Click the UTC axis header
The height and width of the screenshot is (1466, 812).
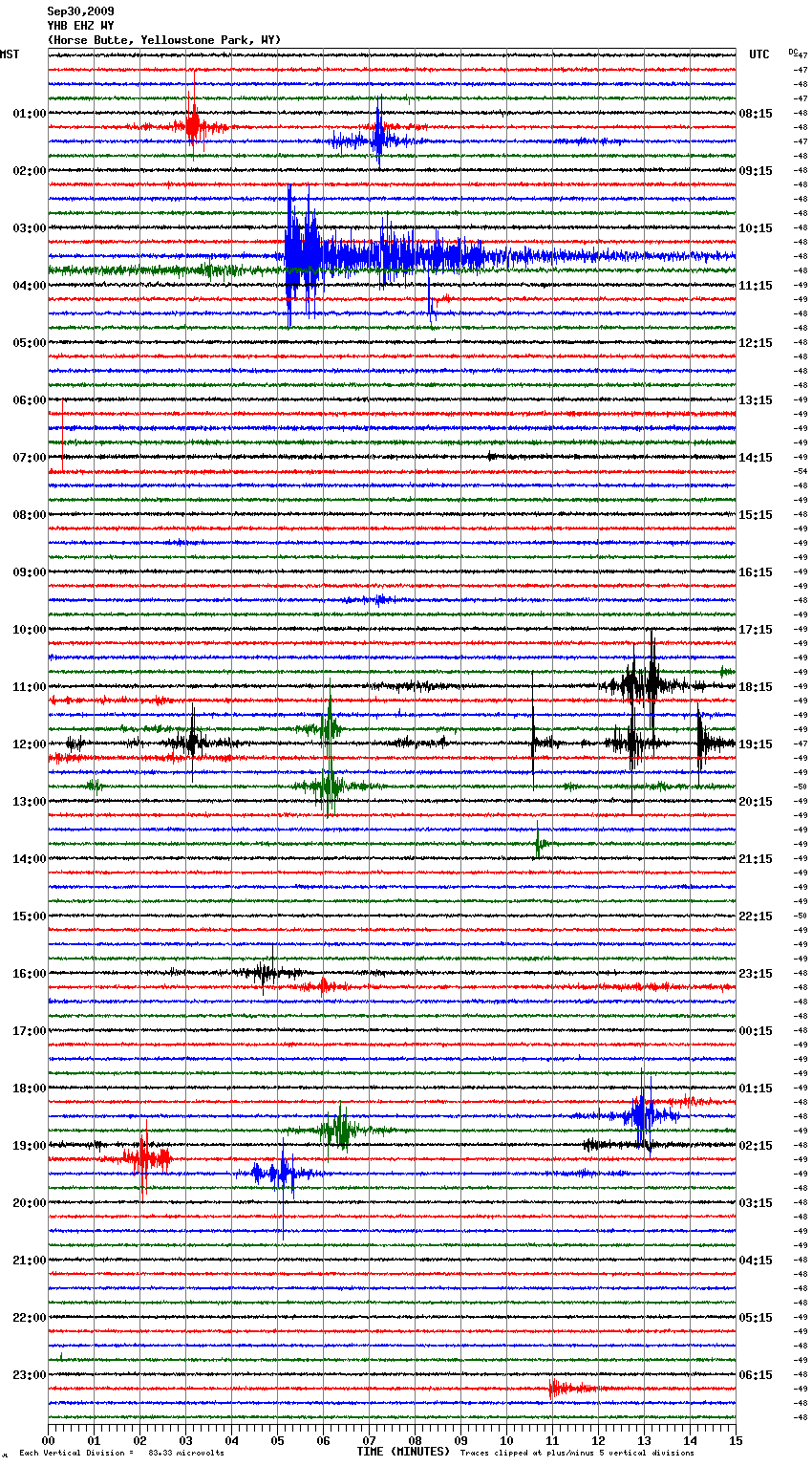tap(759, 54)
